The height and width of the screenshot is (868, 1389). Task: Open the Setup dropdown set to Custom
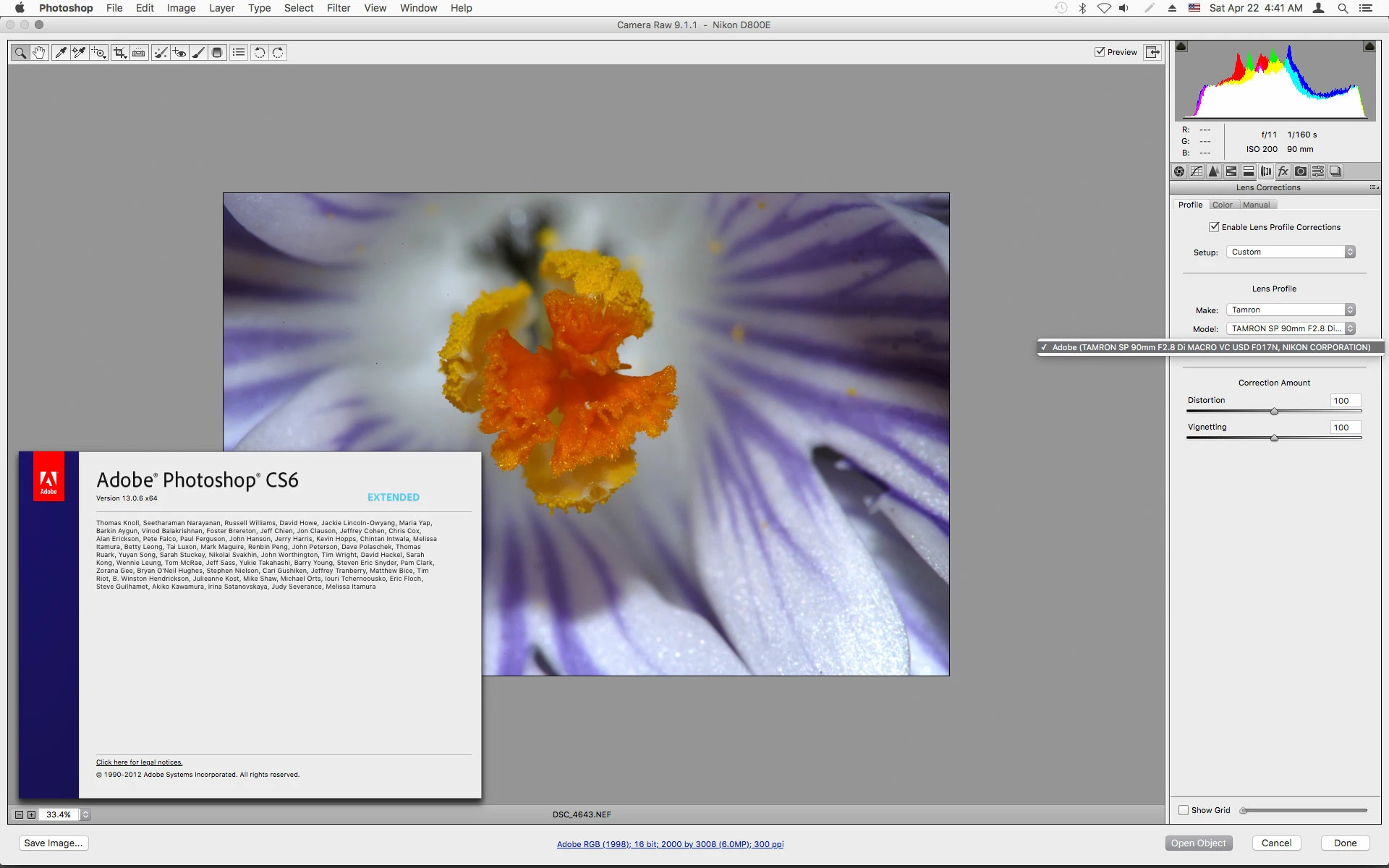pyautogui.click(x=1291, y=252)
